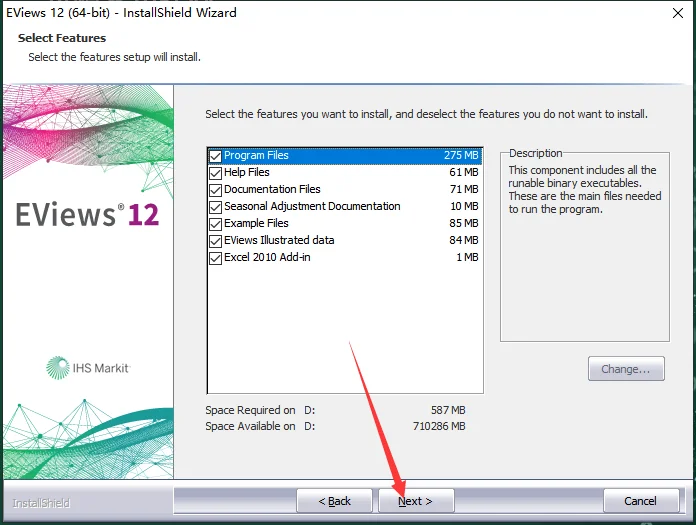The image size is (696, 525).
Task: Click the IHS Markit logo
Action: click(x=87, y=368)
